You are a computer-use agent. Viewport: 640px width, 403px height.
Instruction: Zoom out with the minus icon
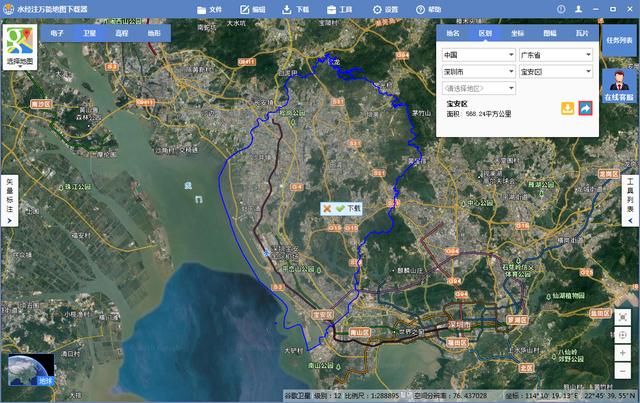click(x=623, y=371)
